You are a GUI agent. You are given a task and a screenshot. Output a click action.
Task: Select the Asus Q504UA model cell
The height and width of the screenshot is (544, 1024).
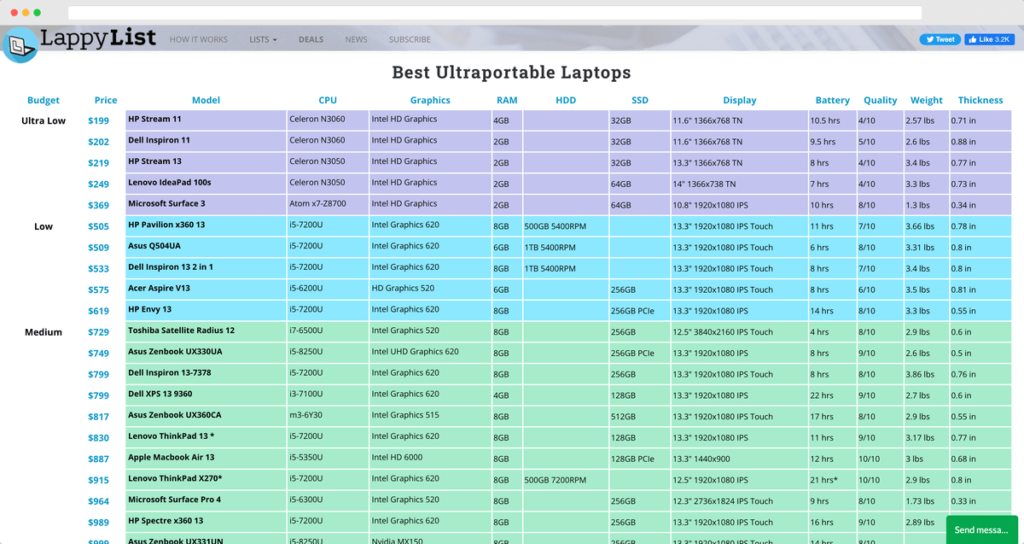click(x=206, y=247)
